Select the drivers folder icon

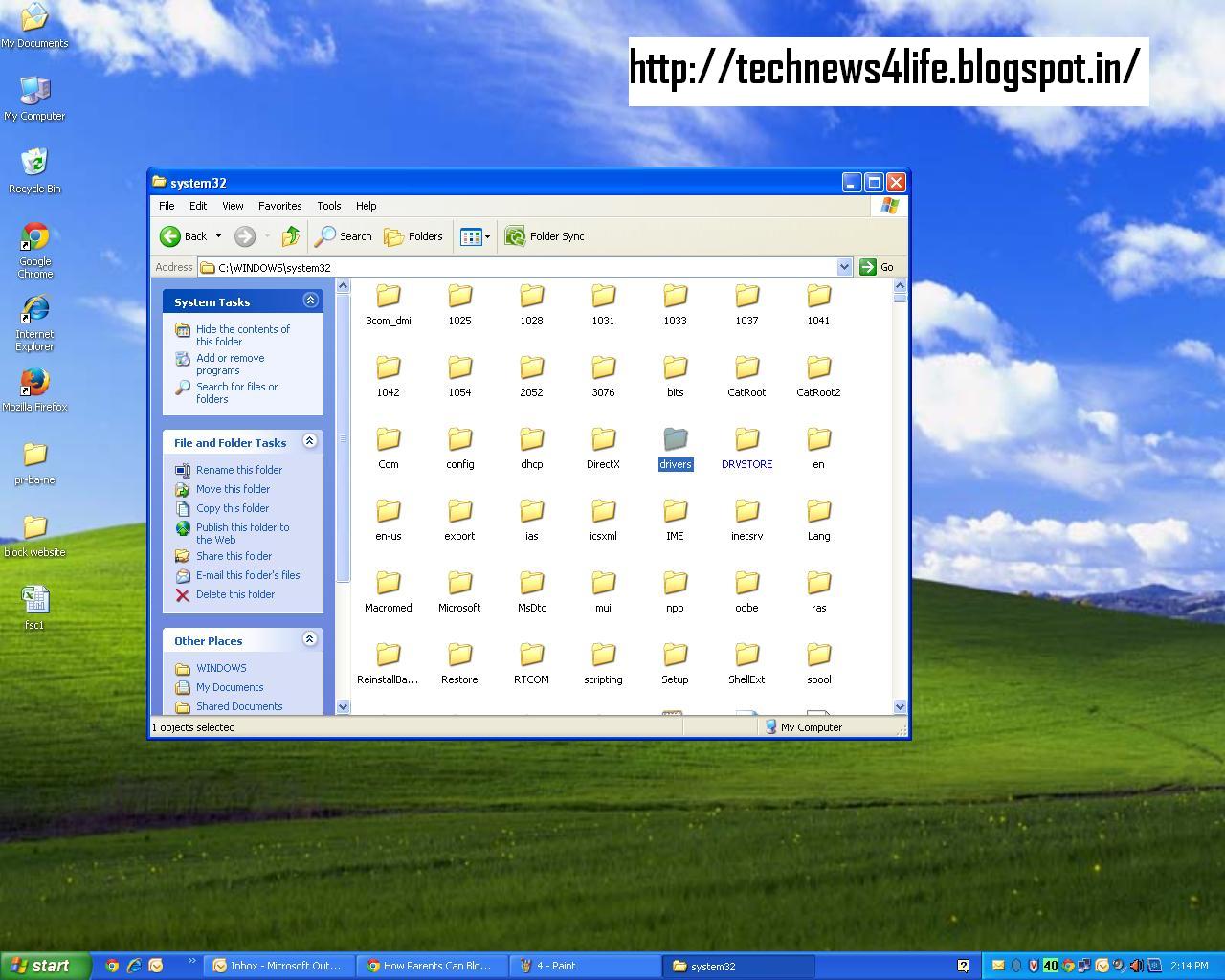point(676,439)
